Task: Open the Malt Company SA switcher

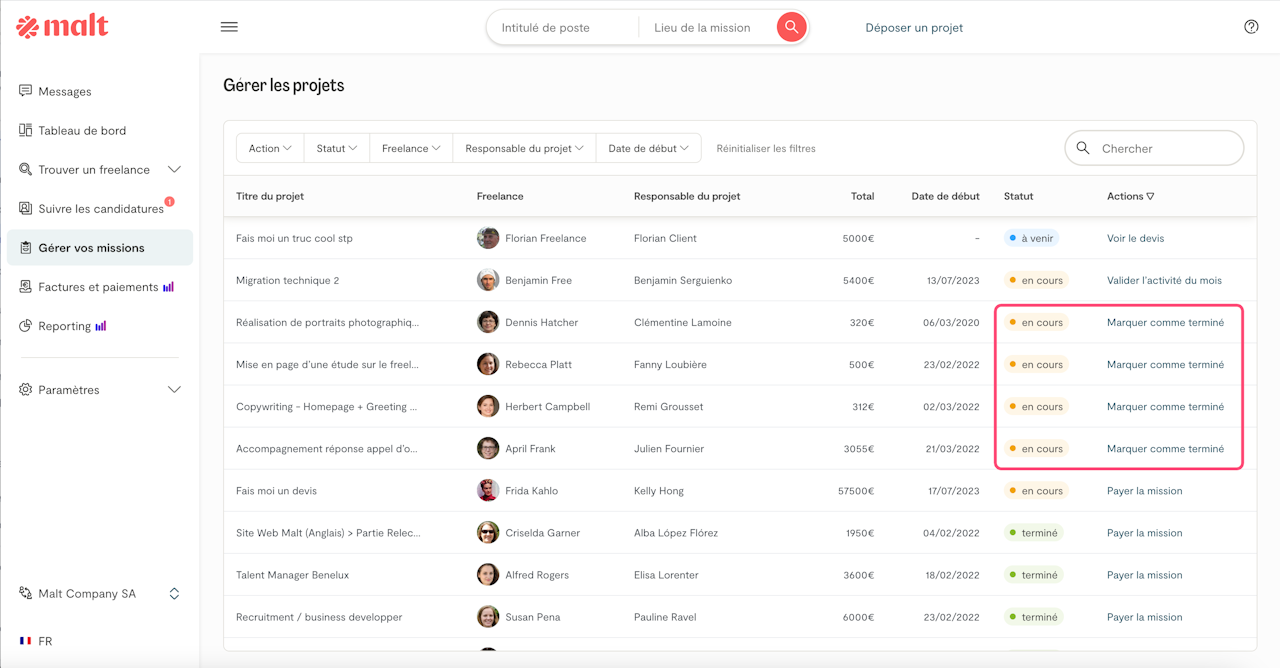Action: [x=174, y=594]
